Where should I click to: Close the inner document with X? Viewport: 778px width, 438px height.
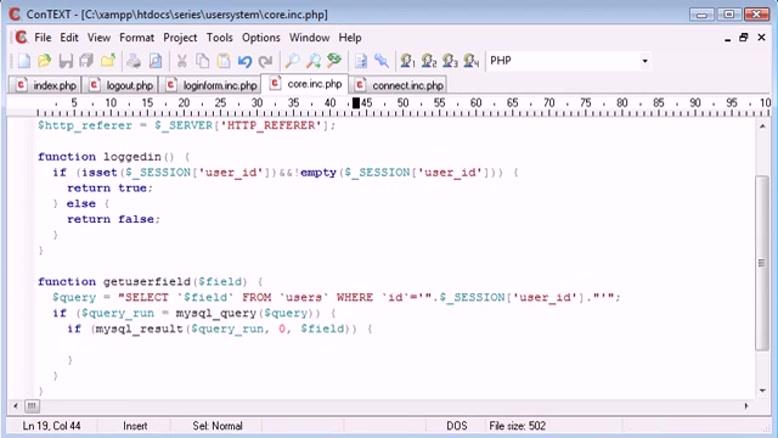pos(761,38)
